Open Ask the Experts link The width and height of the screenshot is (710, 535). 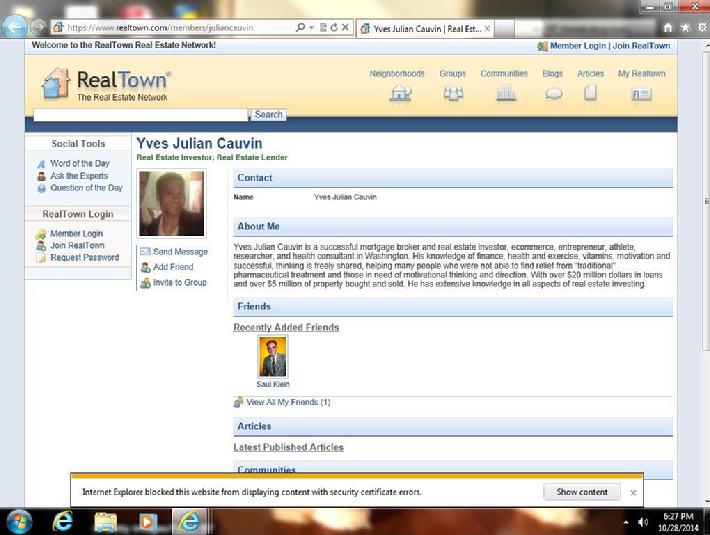pyautogui.click(x=79, y=176)
